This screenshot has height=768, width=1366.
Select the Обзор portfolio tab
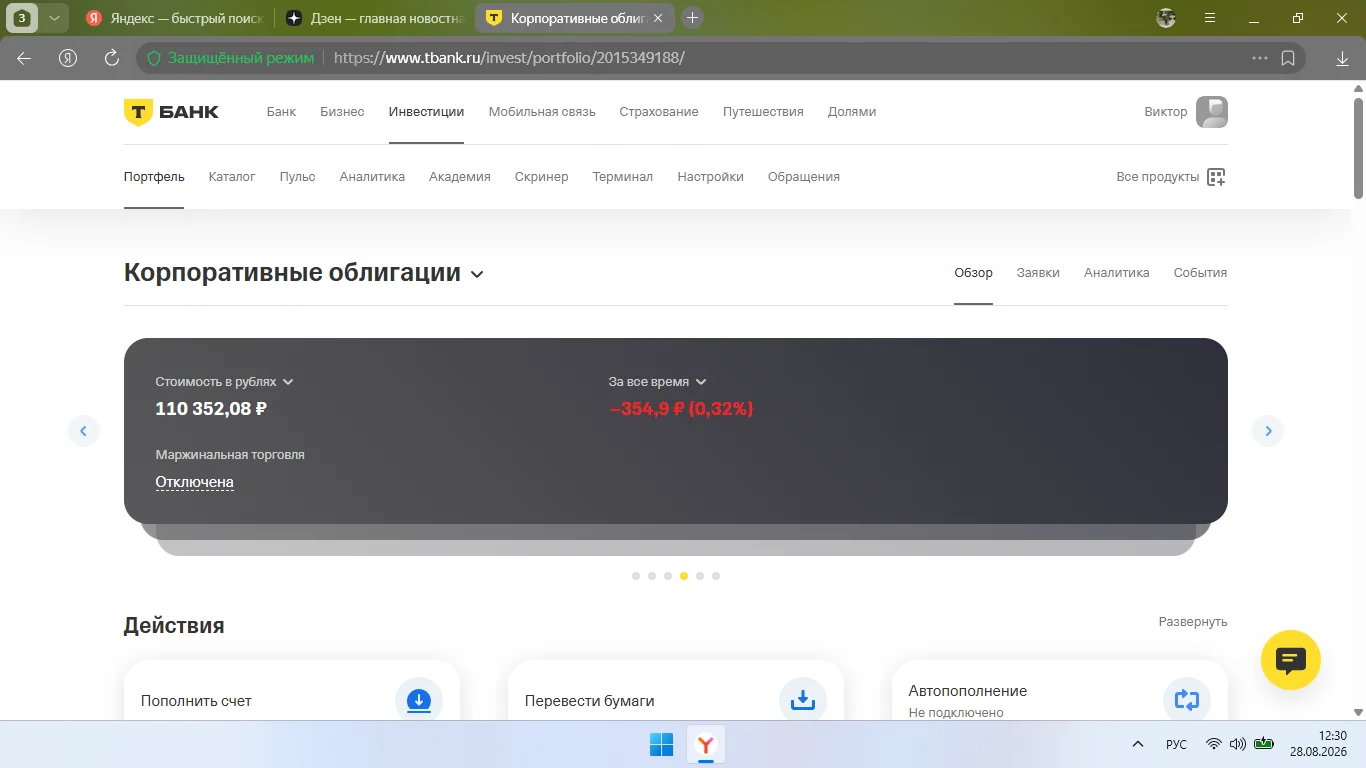click(973, 273)
